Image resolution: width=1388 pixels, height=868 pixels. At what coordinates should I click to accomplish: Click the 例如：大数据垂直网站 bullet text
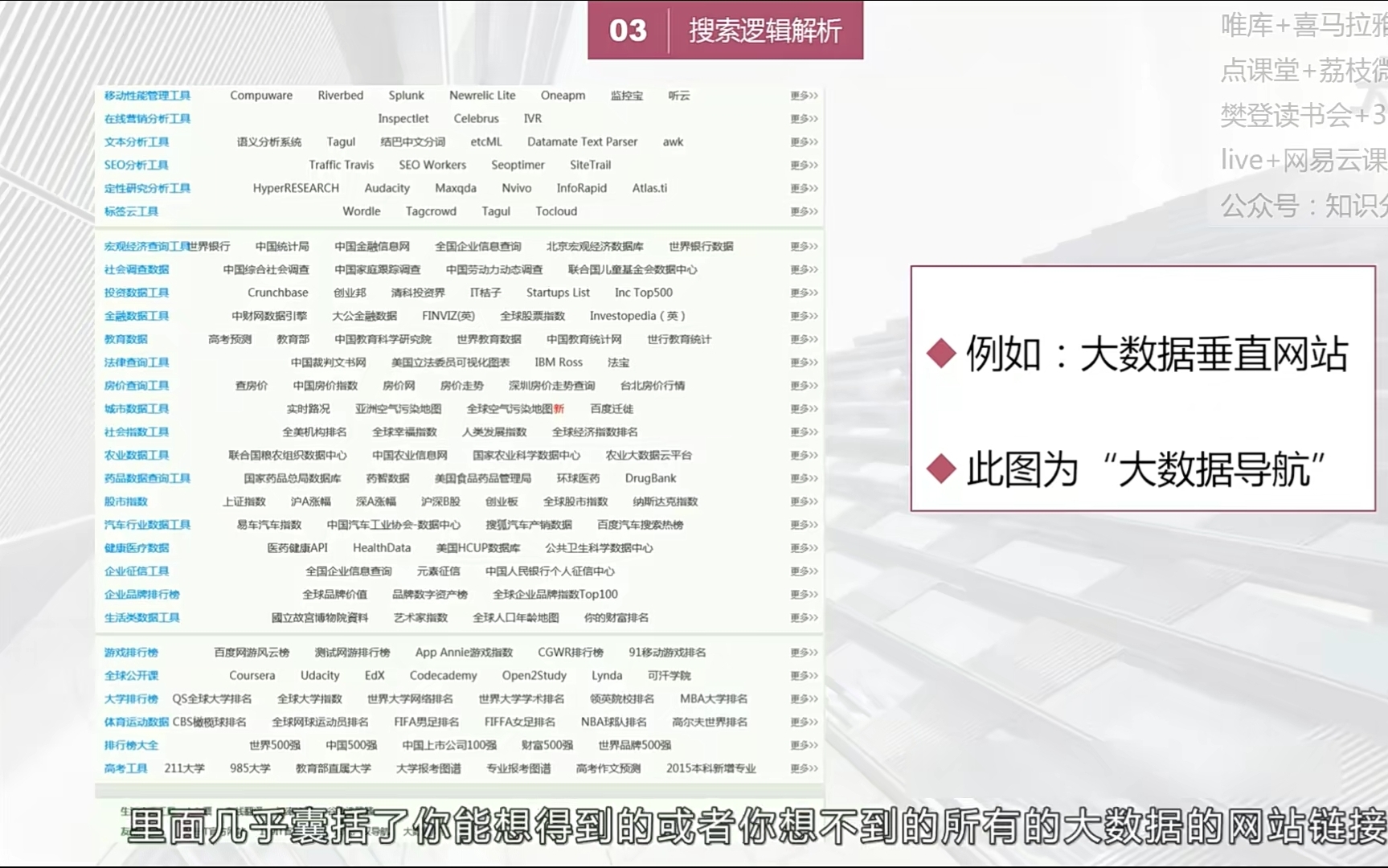coord(1156,354)
